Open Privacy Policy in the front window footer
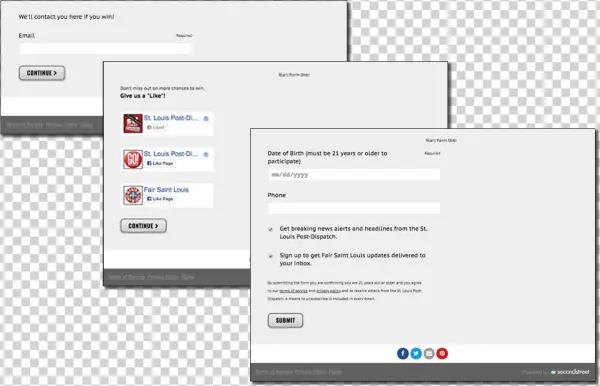The height and width of the screenshot is (386, 600). (x=310, y=372)
